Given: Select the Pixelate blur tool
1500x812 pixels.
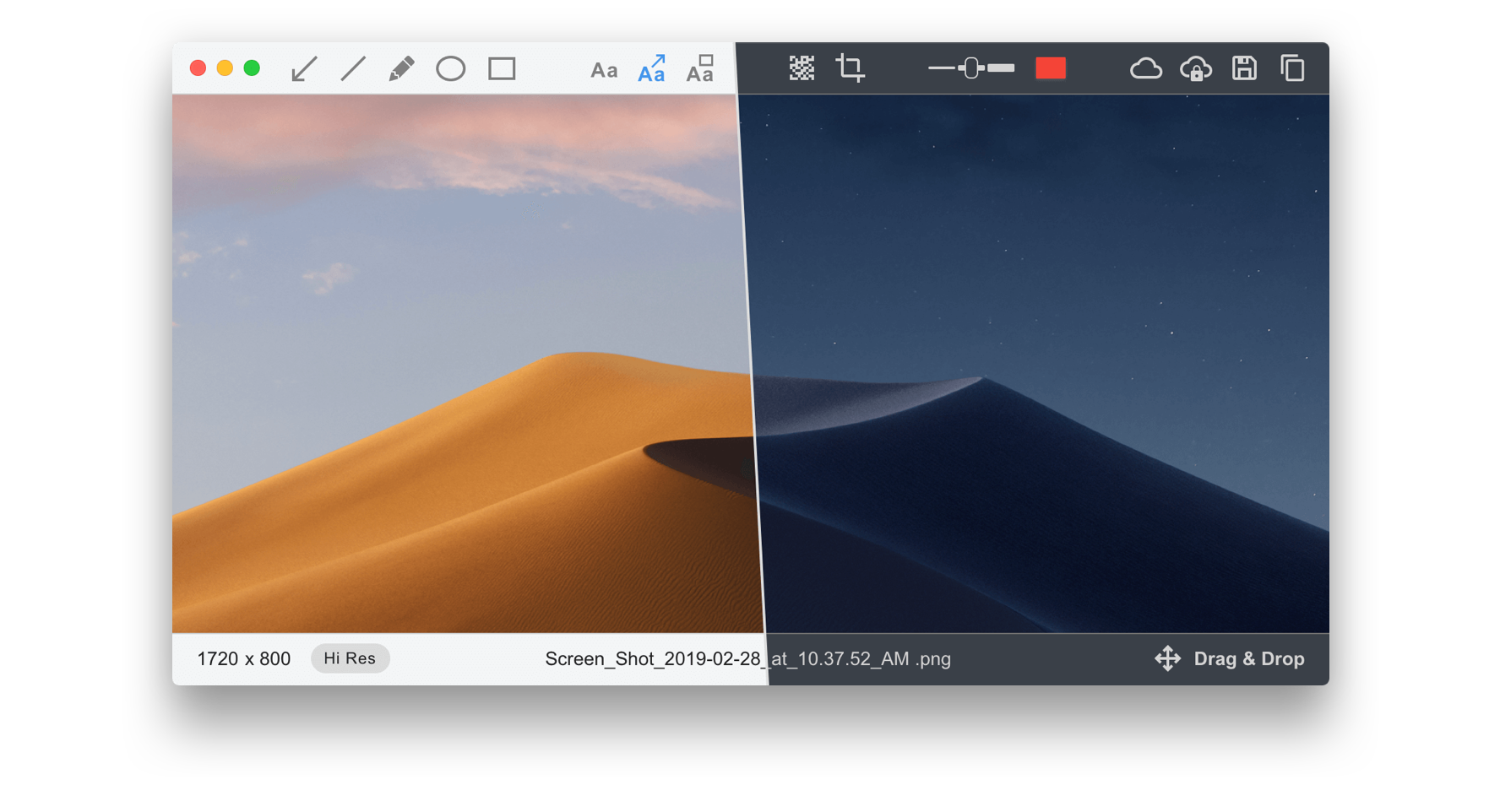Looking at the screenshot, I should pos(802,68).
